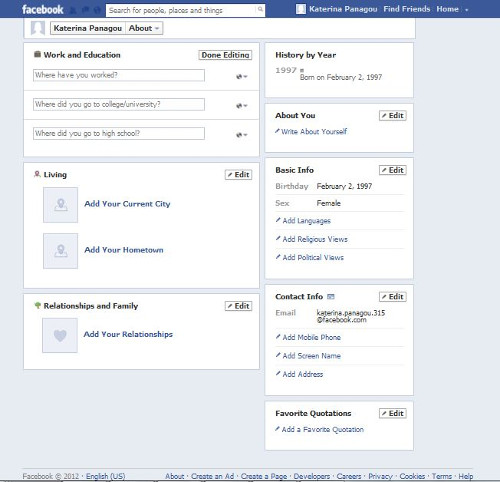This screenshot has height=482, width=500.
Task: Open Create an Ad footer link
Action: coord(212,476)
